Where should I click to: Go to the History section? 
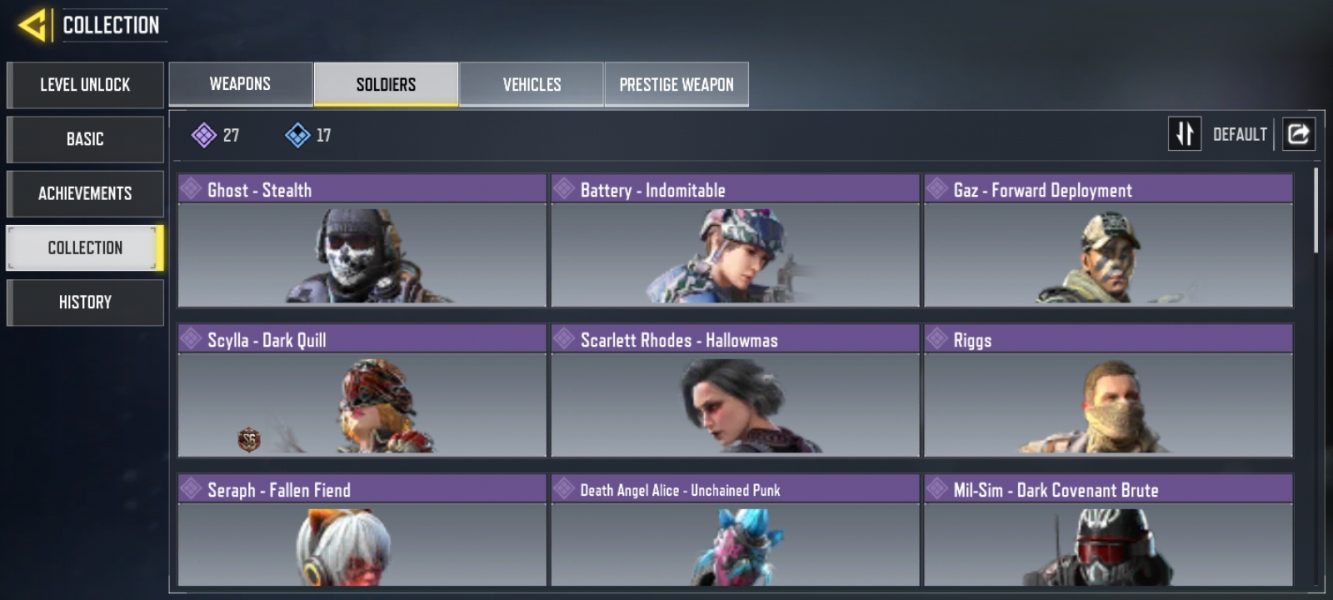[85, 302]
